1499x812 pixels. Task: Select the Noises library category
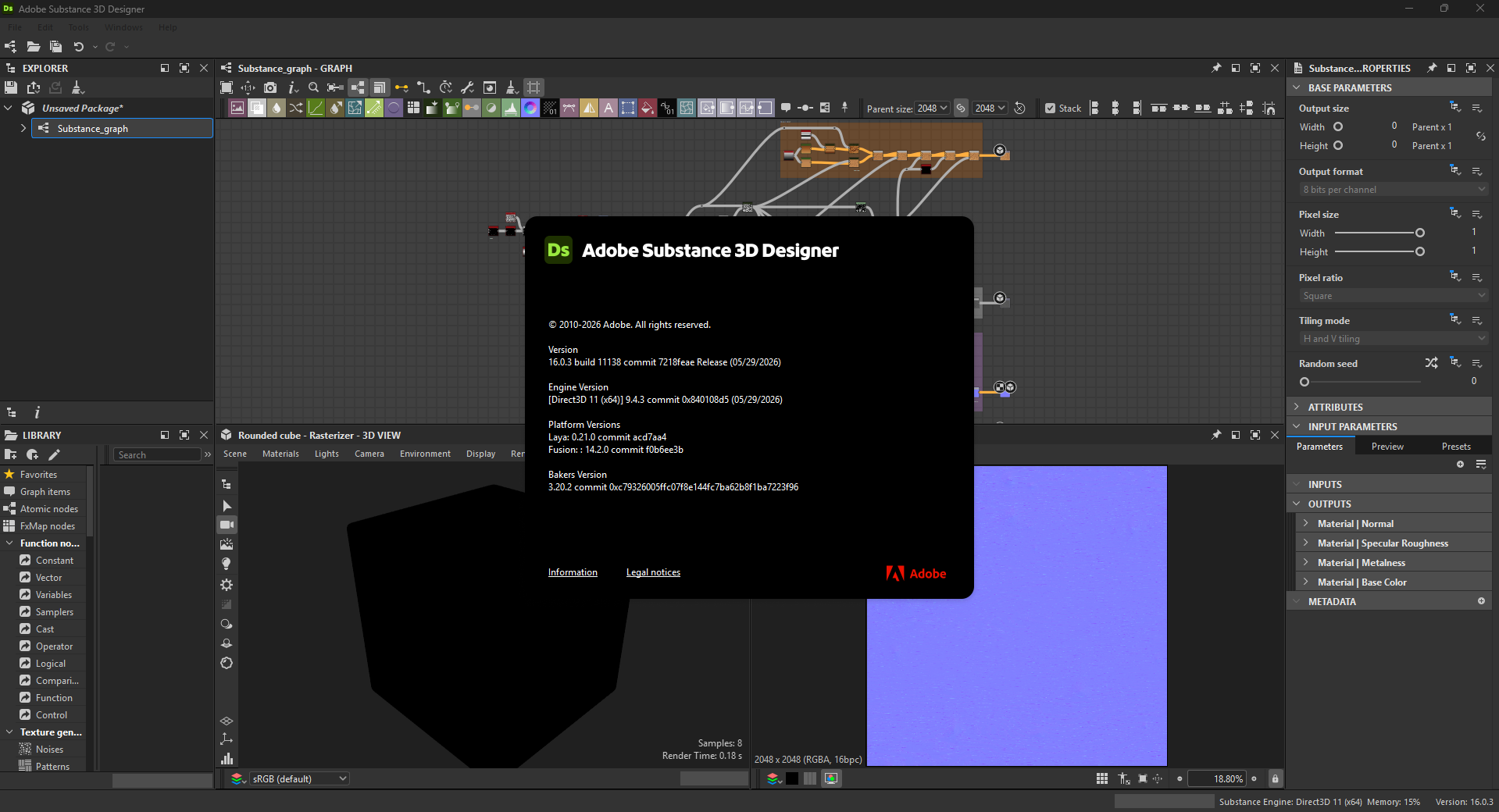click(x=49, y=750)
